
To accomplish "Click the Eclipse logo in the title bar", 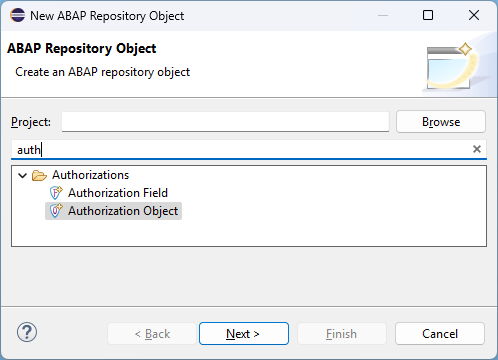I will 17,15.
